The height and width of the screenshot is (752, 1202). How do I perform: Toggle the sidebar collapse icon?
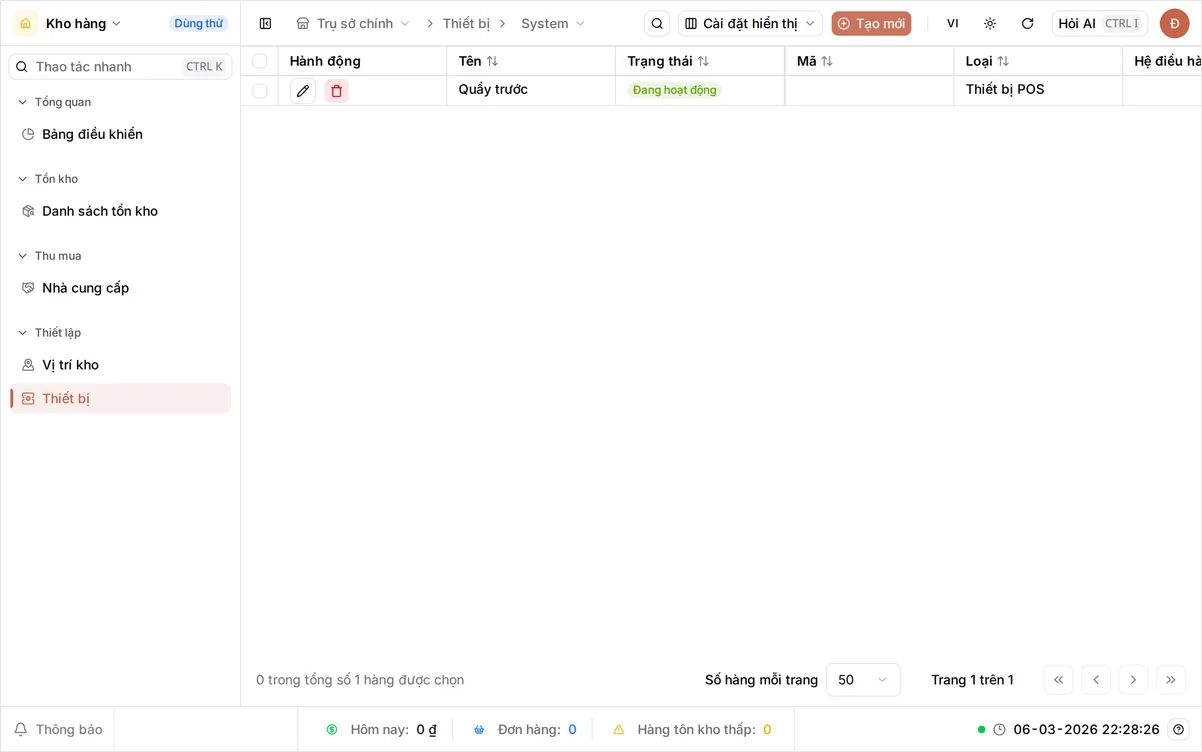pos(265,23)
